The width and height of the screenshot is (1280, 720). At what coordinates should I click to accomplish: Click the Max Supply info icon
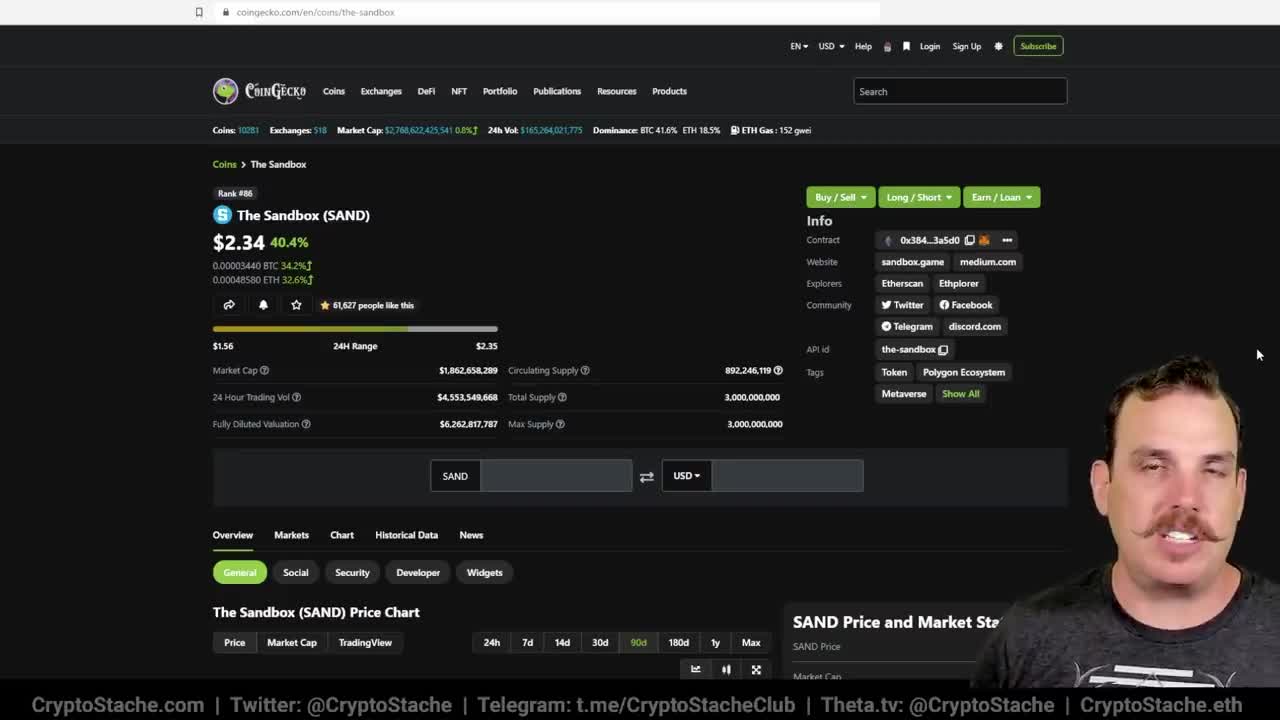[x=560, y=424]
